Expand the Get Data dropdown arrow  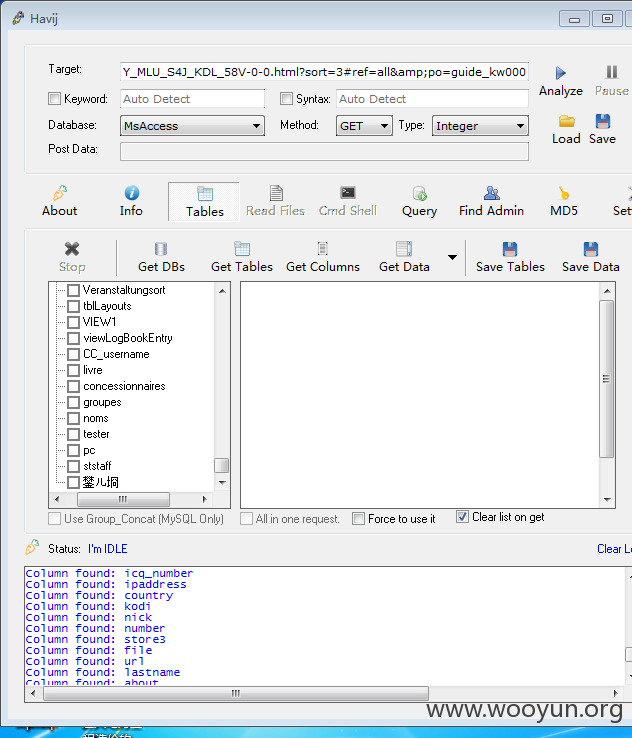(452, 257)
